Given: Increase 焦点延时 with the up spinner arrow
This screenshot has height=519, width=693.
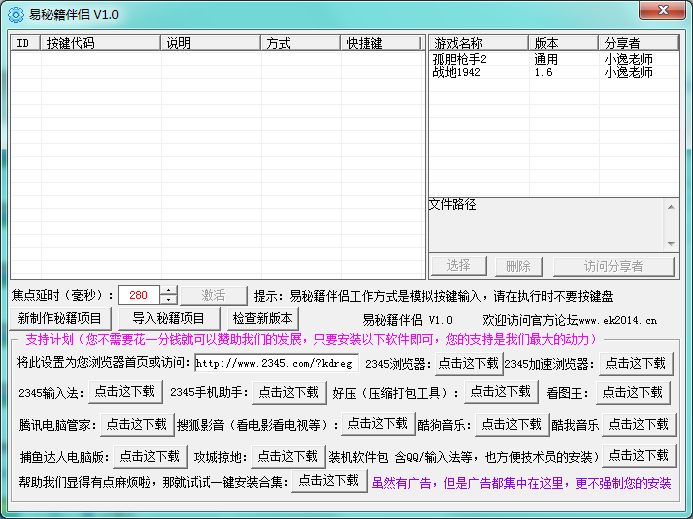Looking at the screenshot, I should tap(168, 290).
